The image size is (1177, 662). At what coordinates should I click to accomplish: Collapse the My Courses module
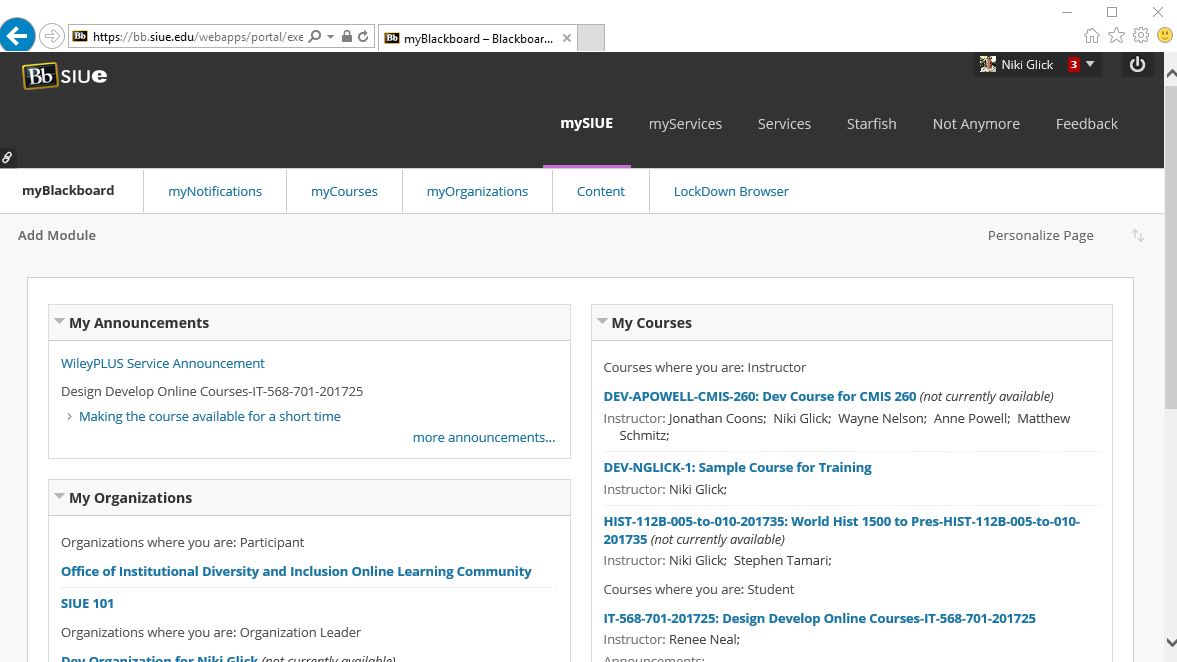602,322
